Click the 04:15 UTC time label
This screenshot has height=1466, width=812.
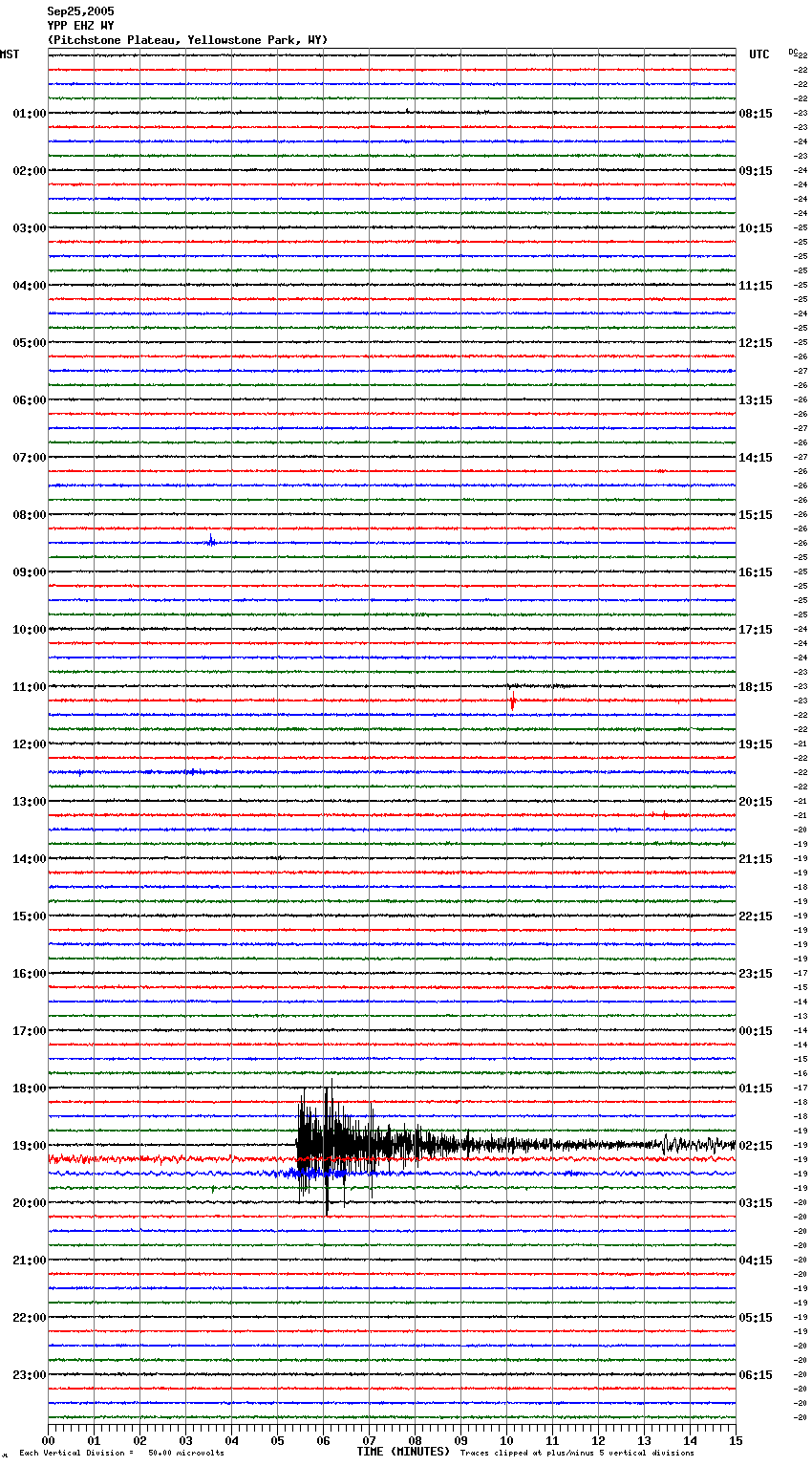point(756,1261)
